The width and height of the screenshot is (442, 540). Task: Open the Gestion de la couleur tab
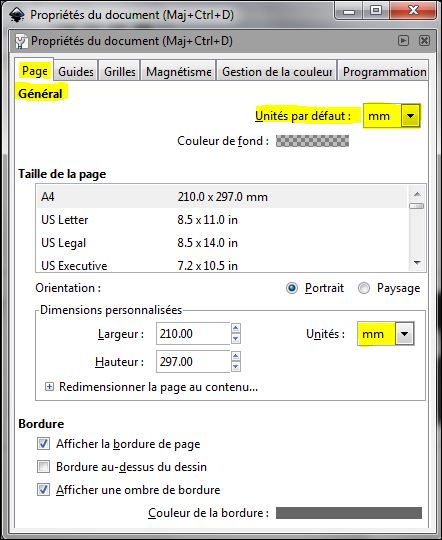[x=277, y=72]
